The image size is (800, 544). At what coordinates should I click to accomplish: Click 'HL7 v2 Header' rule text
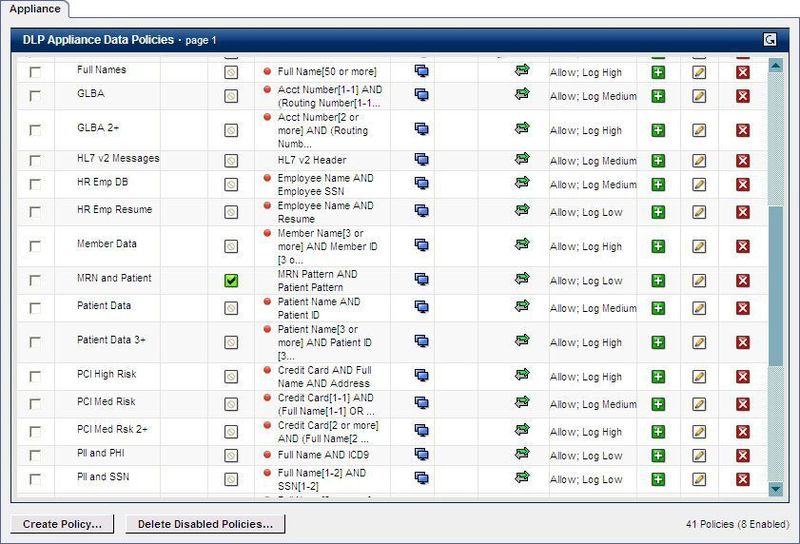(x=312, y=160)
